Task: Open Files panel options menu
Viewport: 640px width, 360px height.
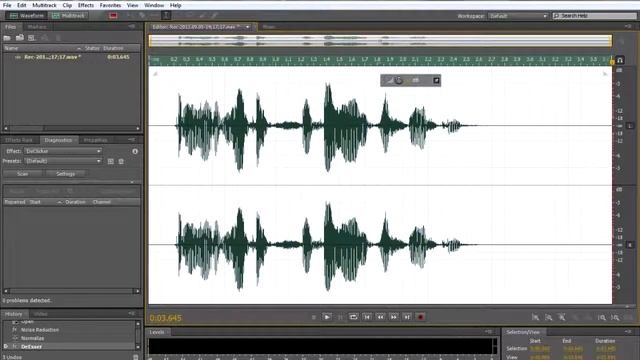Action: click(131, 27)
